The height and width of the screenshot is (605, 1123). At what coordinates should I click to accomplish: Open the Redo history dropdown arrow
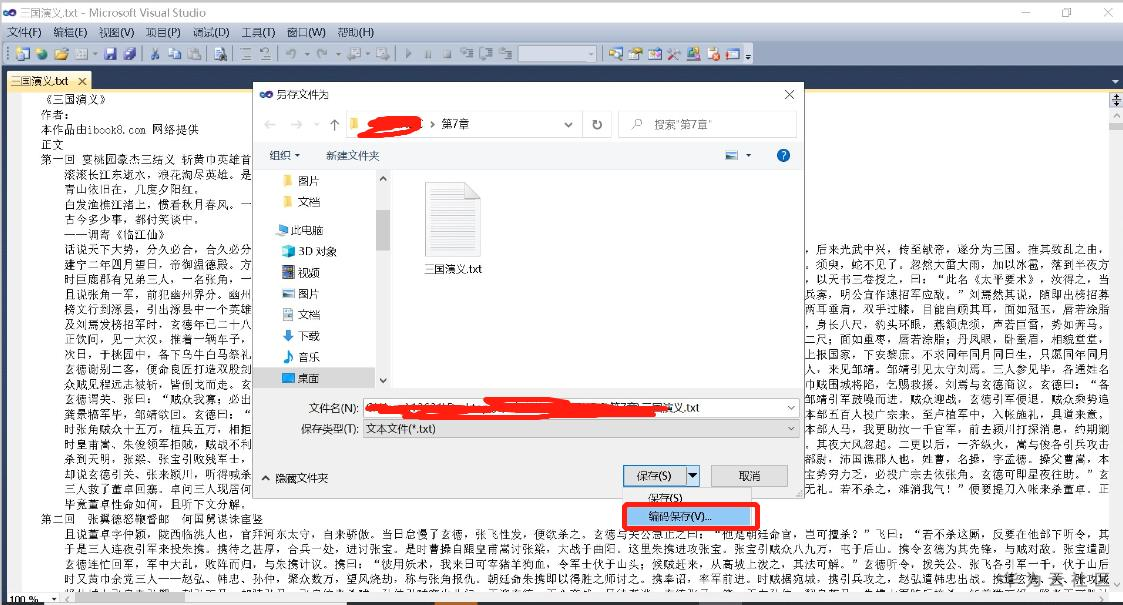[338, 54]
